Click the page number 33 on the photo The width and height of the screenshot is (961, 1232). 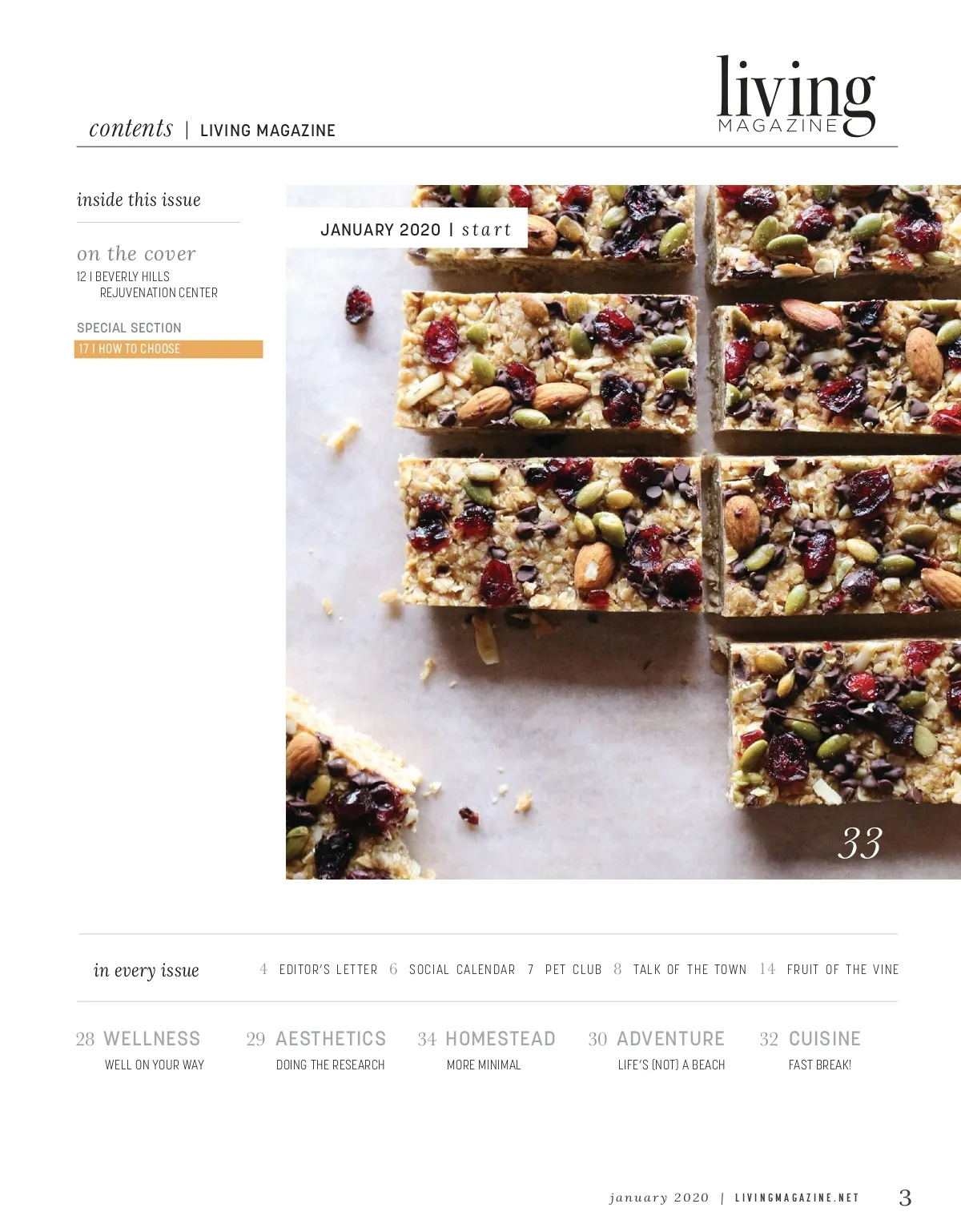[860, 843]
